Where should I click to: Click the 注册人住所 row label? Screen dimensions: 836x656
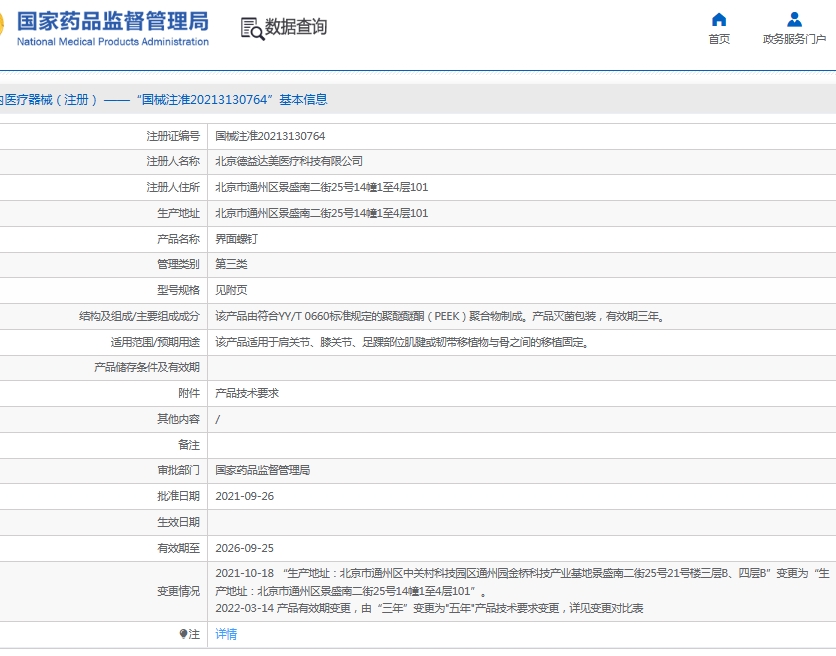173,187
